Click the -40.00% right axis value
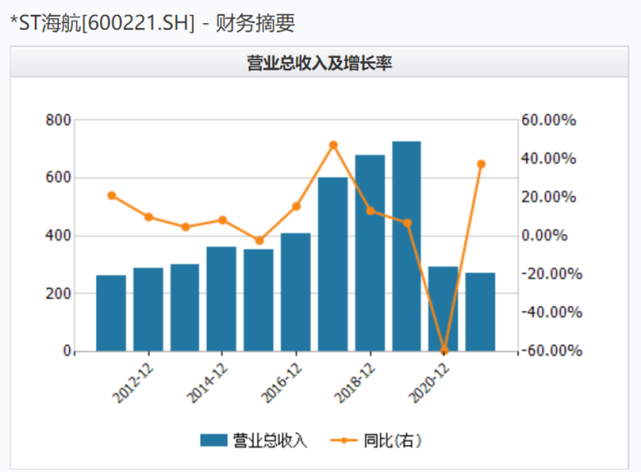This screenshot has width=641, height=472. [x=552, y=312]
